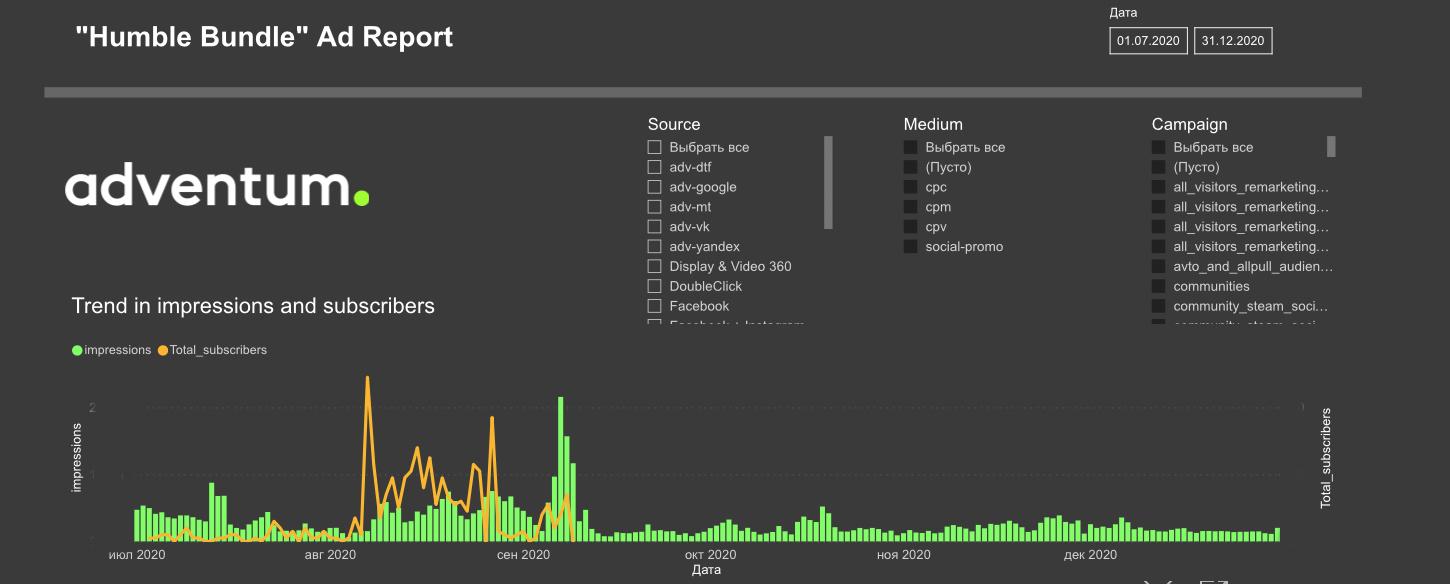Click the tallest orange subscribers peak in August
This screenshot has width=1450, height=584.
[368, 379]
